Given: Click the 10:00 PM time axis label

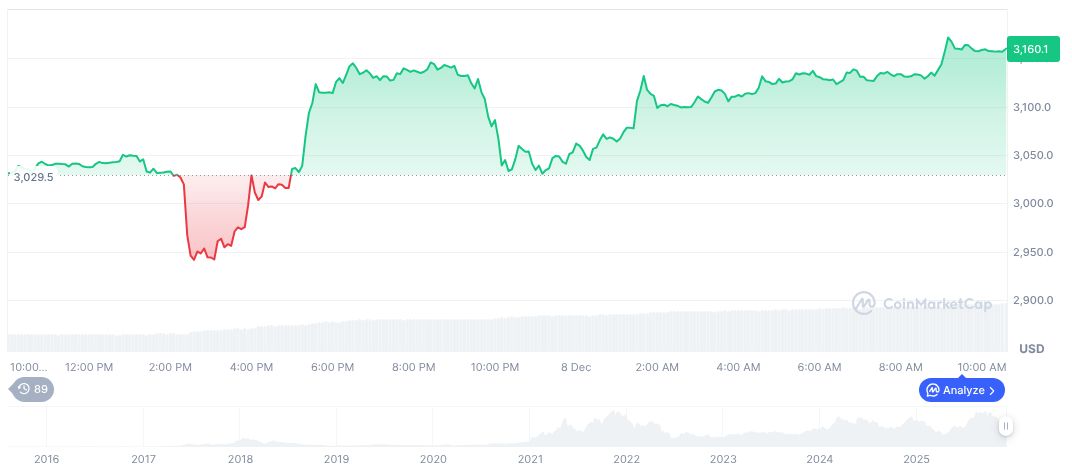Looking at the screenshot, I should coord(494,367).
